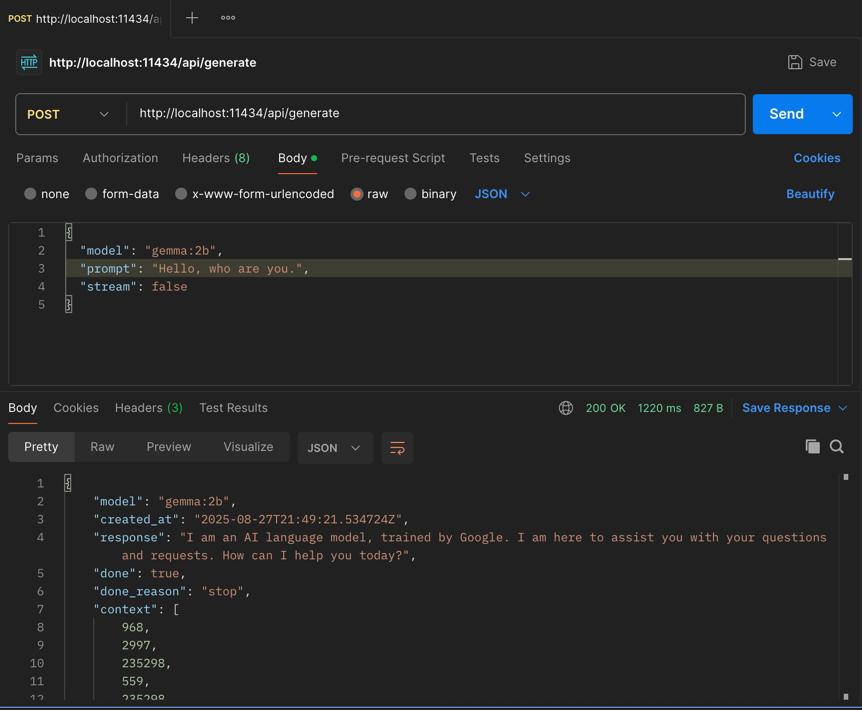
Task: Expand the Send button options arrow
Action: tap(836, 114)
